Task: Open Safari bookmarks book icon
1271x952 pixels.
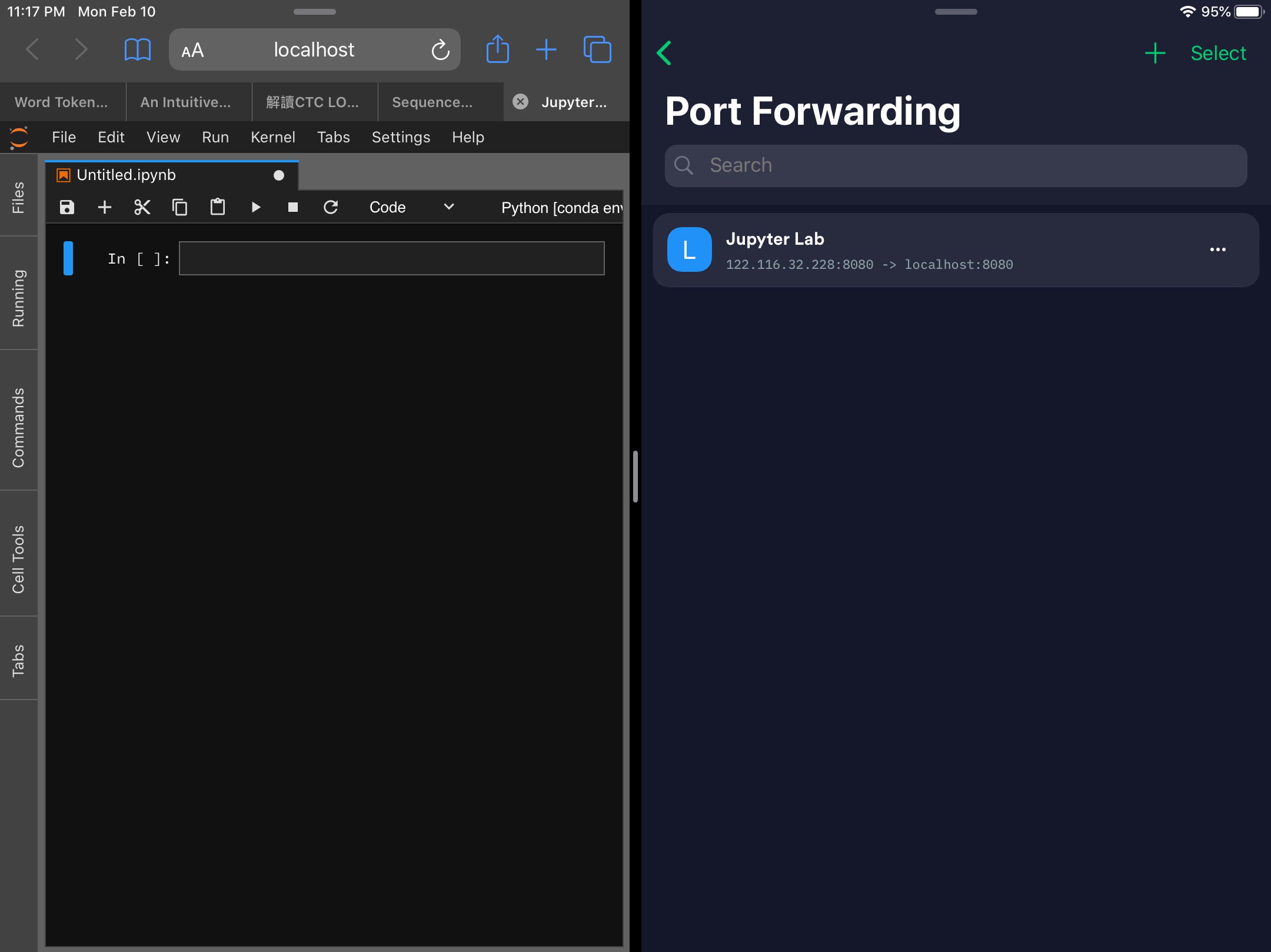Action: [x=138, y=49]
